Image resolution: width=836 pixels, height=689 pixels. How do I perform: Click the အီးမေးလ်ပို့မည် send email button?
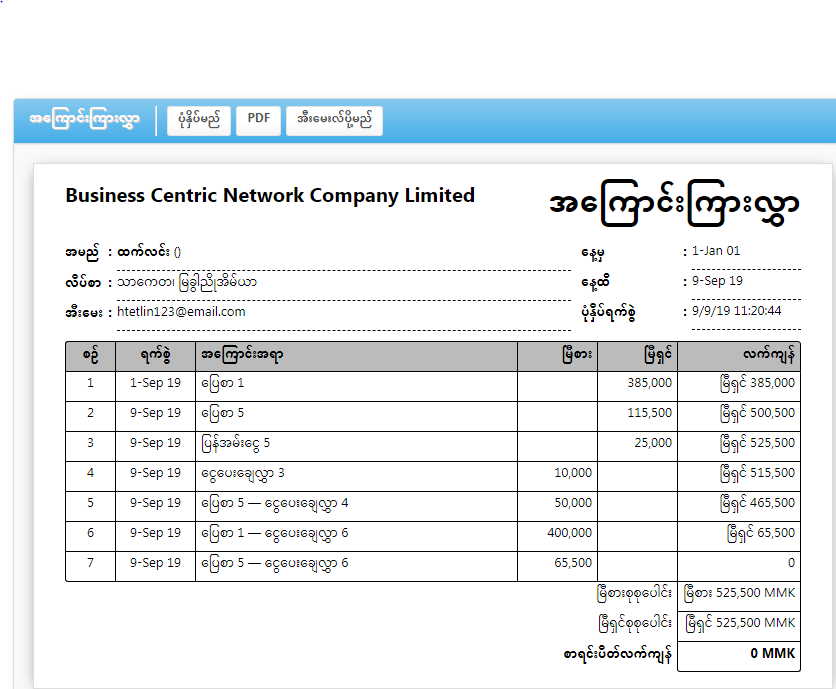point(334,121)
